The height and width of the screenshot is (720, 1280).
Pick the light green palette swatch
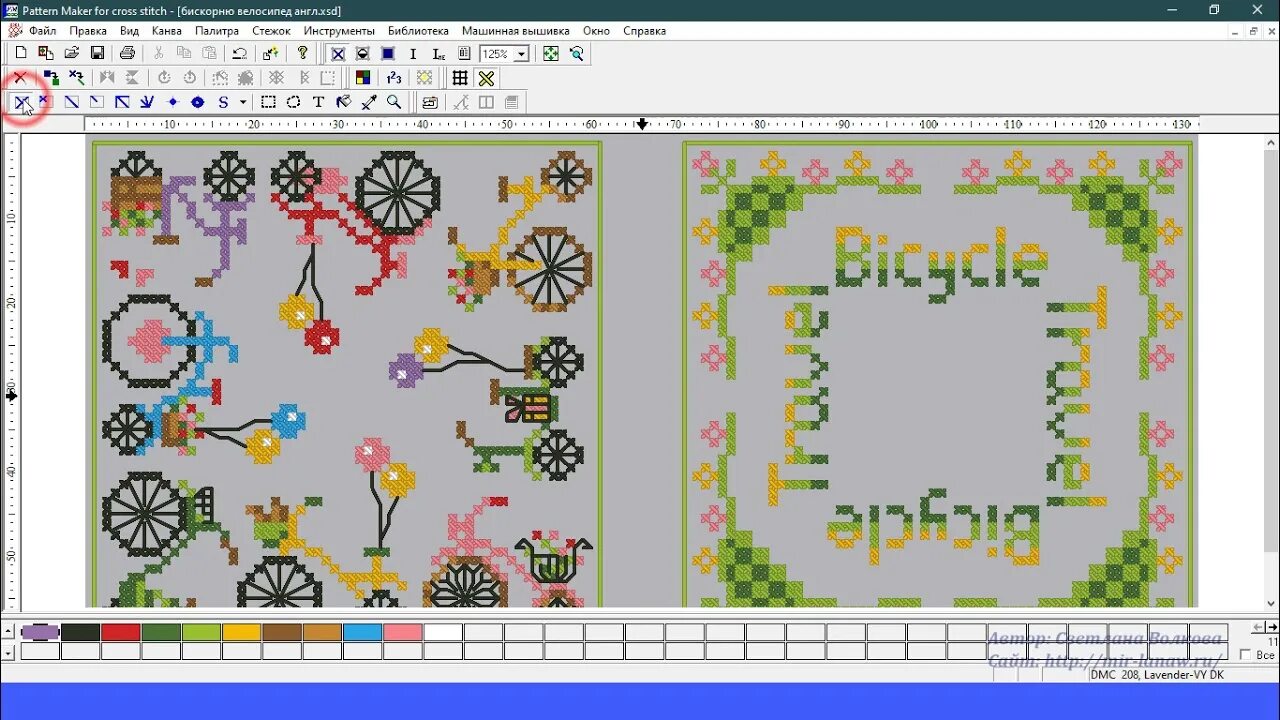[201, 632]
